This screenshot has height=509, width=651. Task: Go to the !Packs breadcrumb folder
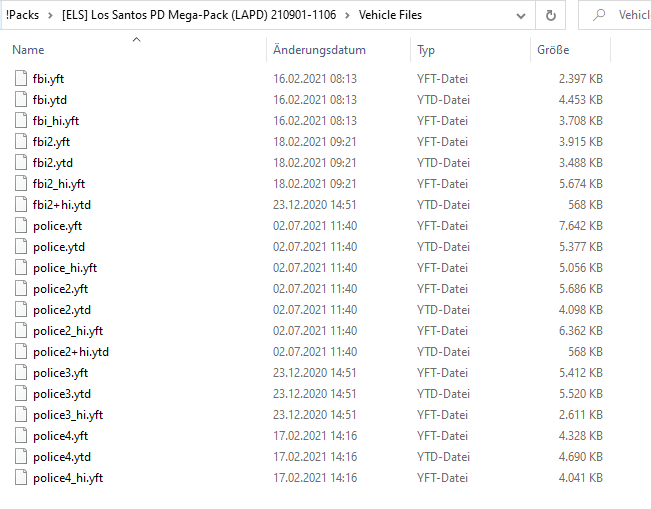22,15
